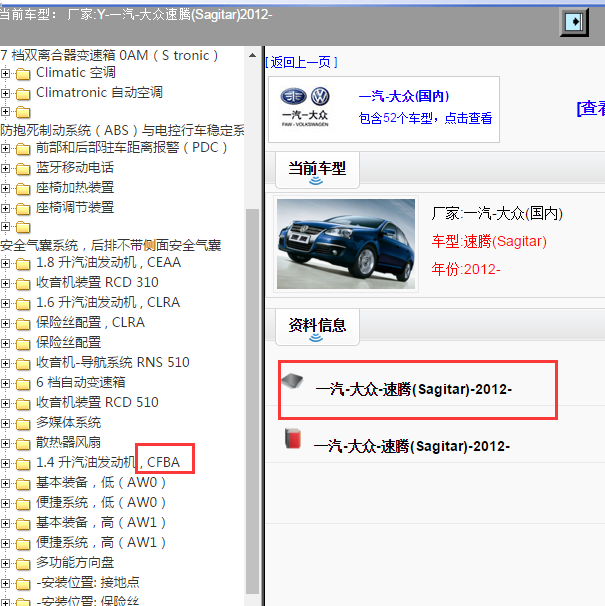Expand the 便捷系统，高（AW1）node
Screen dimensions: 605x606
(5, 543)
